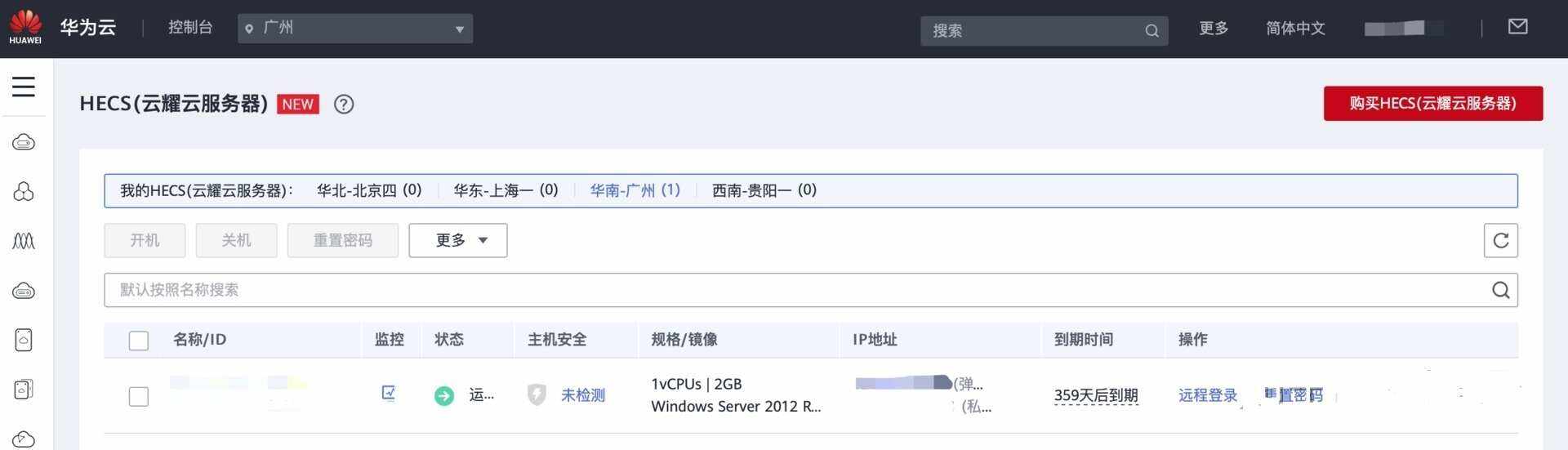Switch to 华东-上海一 (0) region tab
The image size is (1568, 450).
coord(506,190)
